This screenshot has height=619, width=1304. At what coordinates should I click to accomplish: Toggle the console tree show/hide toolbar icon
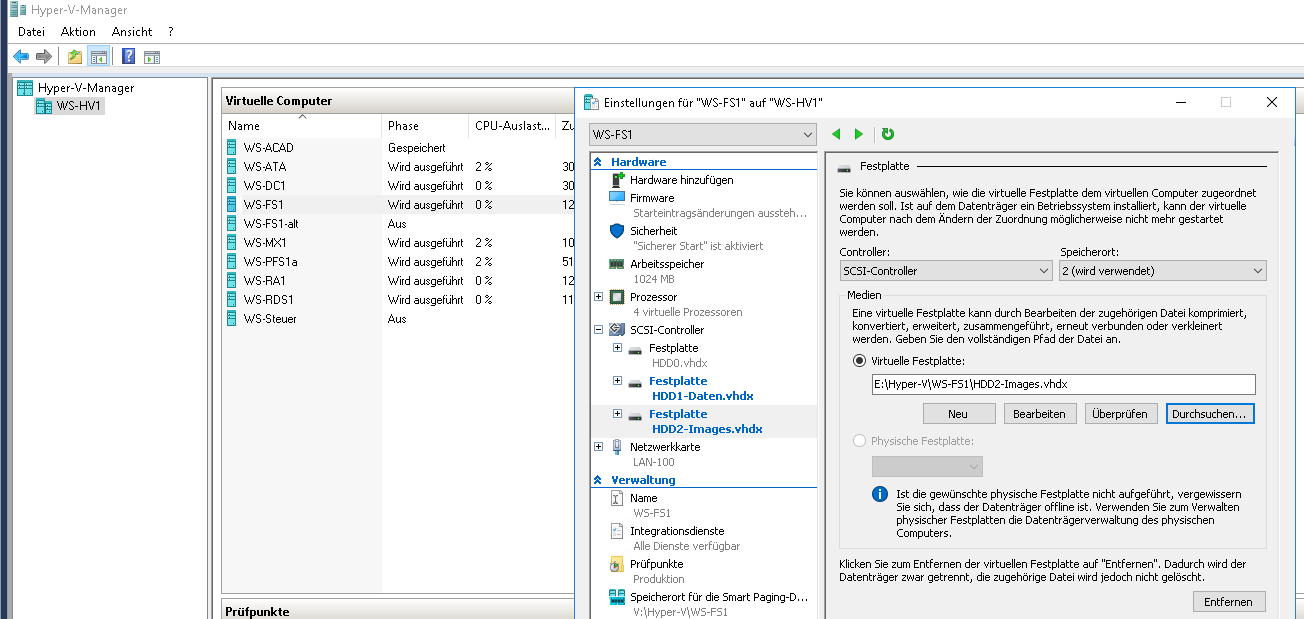point(98,56)
